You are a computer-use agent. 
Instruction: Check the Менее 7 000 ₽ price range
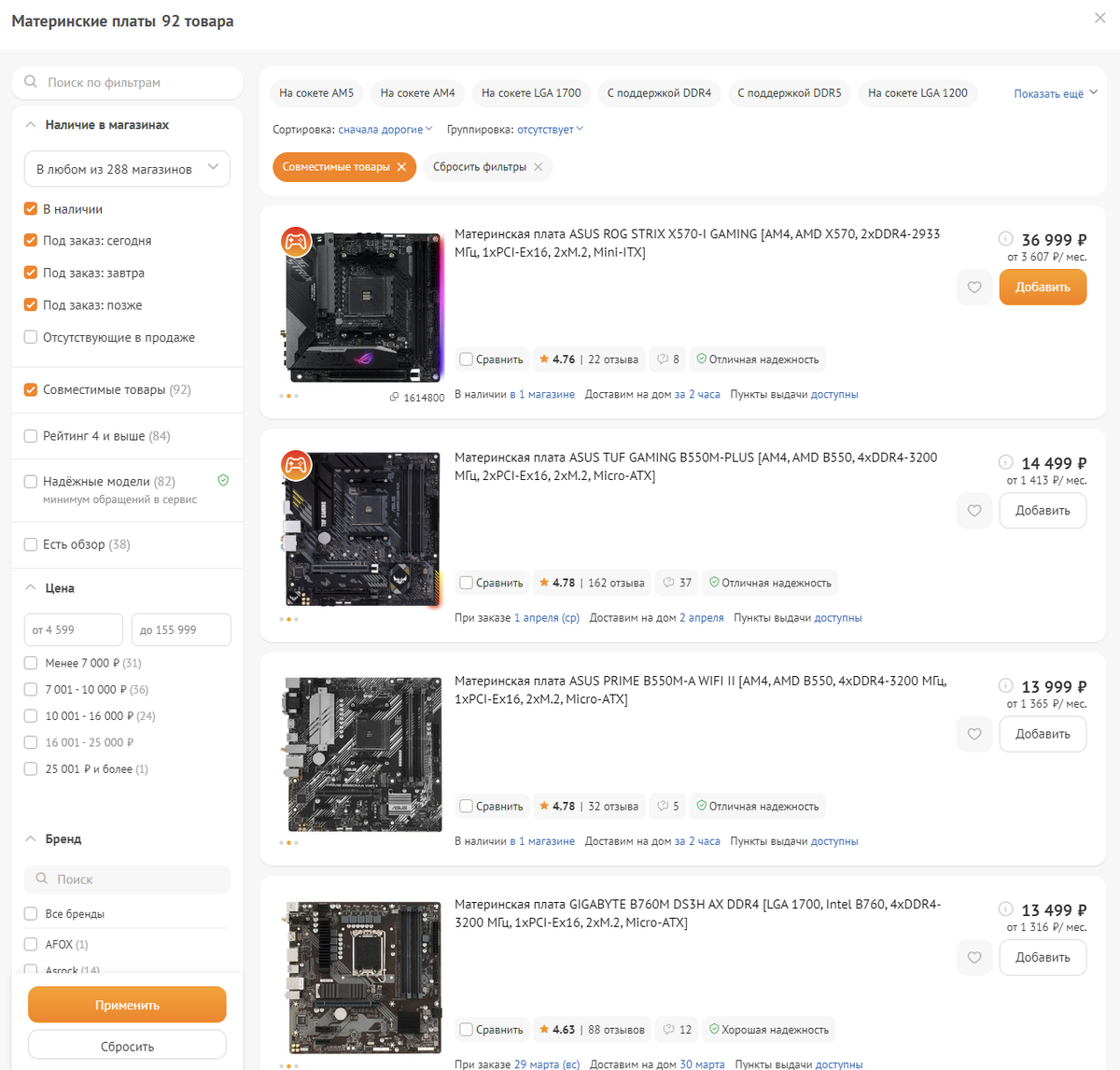[x=31, y=663]
